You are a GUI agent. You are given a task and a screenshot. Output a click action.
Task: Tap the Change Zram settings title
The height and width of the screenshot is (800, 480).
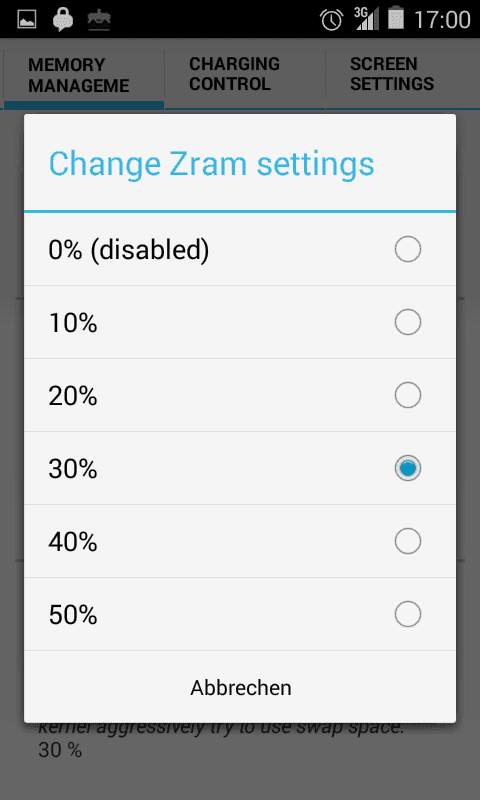click(212, 164)
